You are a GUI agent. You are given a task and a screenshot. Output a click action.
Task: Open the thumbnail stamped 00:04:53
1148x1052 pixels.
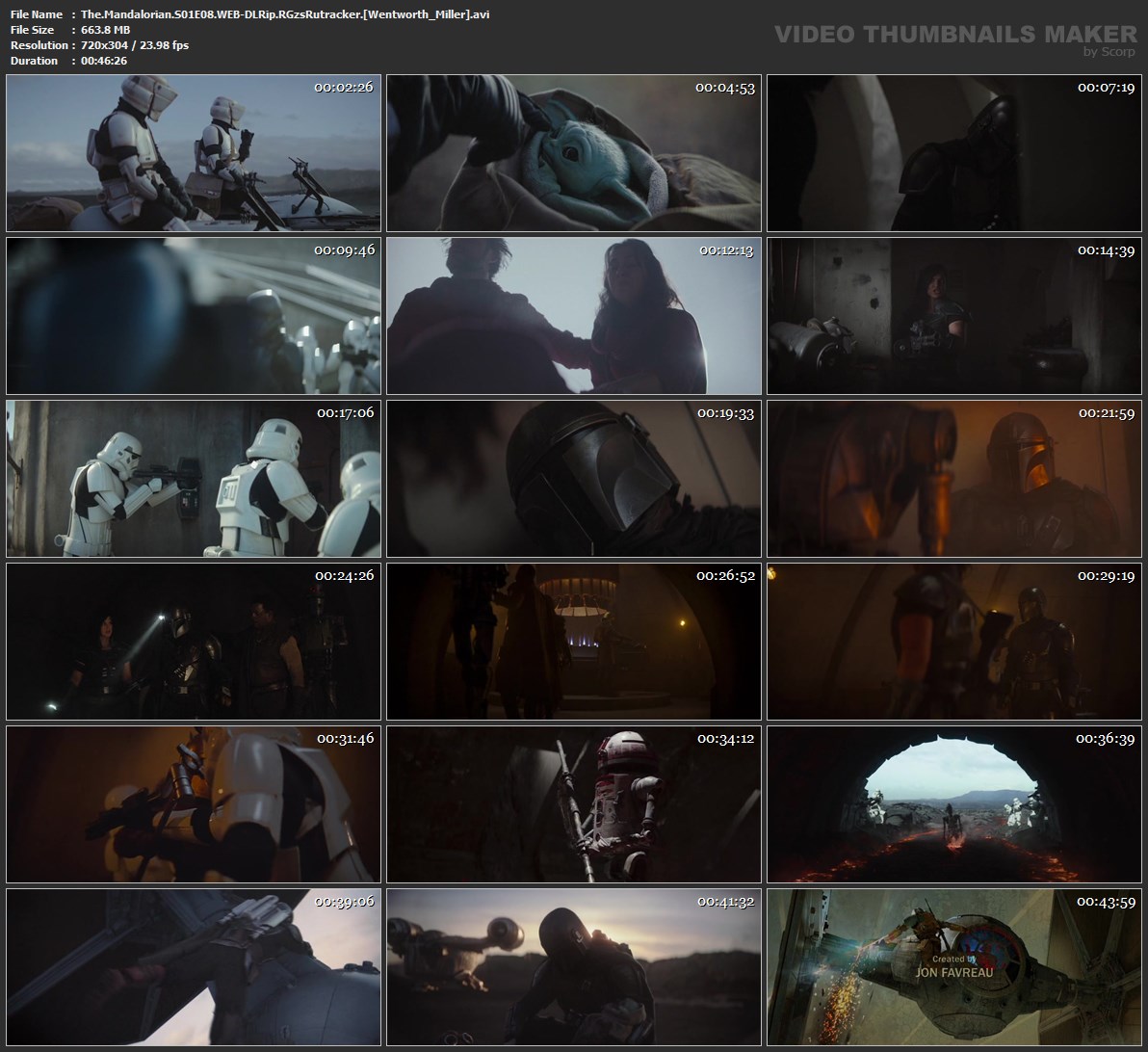pyautogui.click(x=574, y=153)
